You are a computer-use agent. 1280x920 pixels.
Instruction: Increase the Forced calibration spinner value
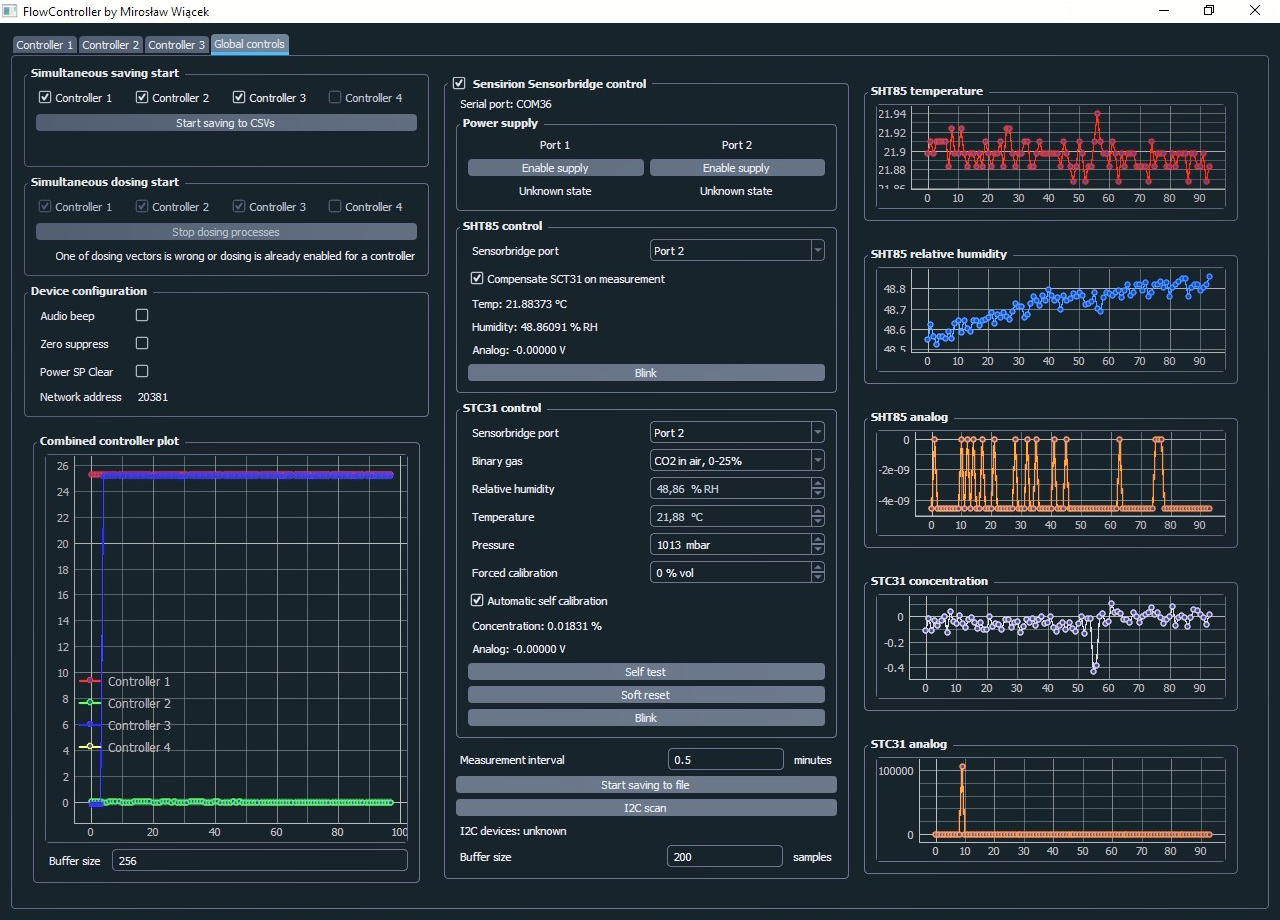(817, 568)
